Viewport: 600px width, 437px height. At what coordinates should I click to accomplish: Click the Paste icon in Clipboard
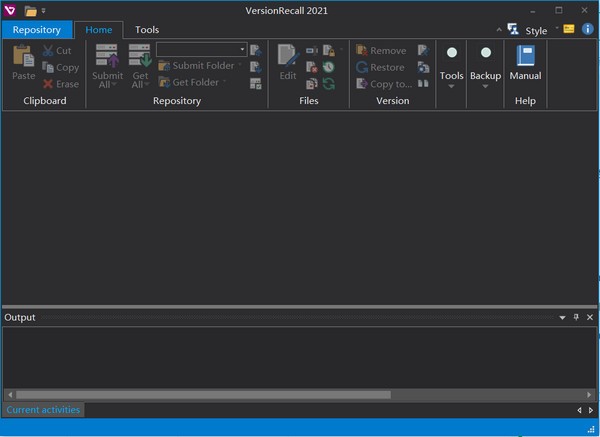(23, 57)
